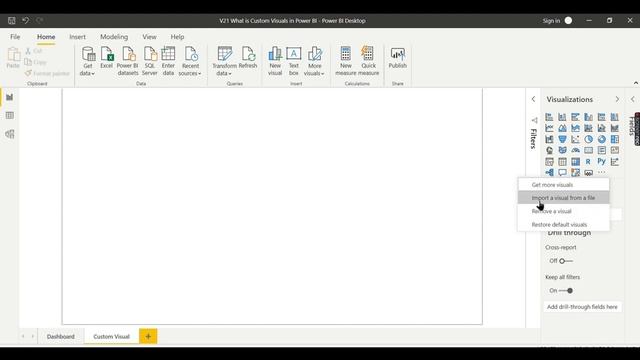
Task: Expand the Fields pane with chevron
Action: click(633, 99)
